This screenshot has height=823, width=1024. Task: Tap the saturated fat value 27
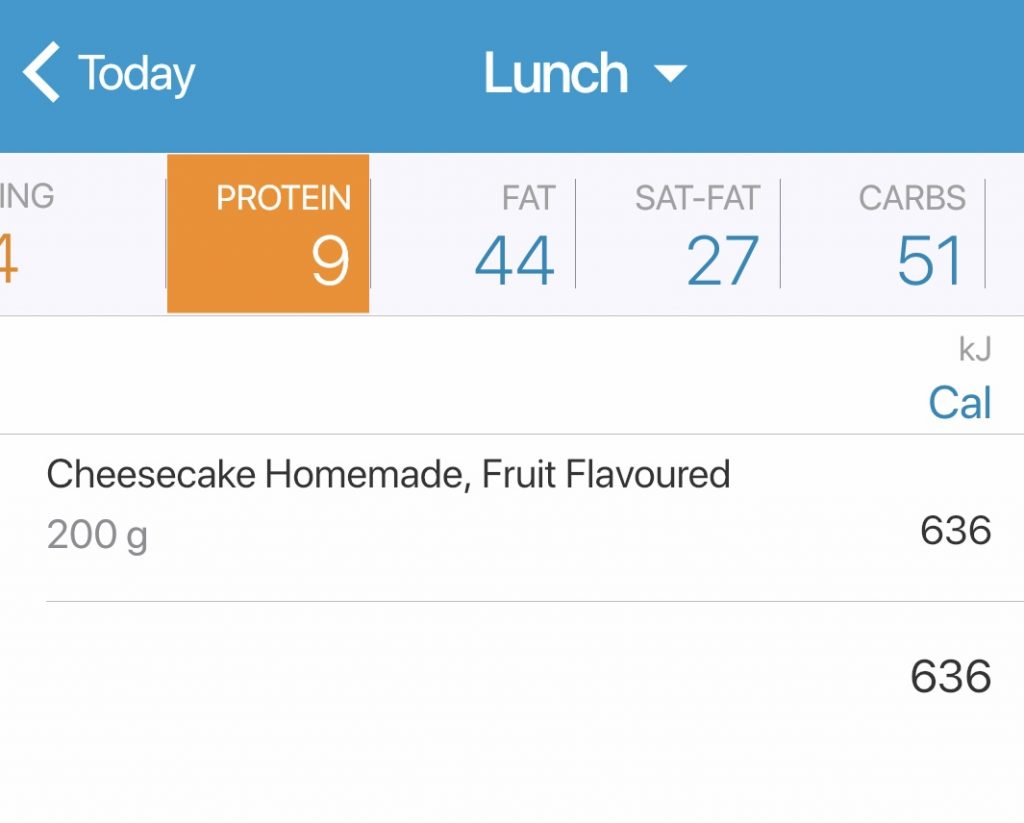point(721,259)
